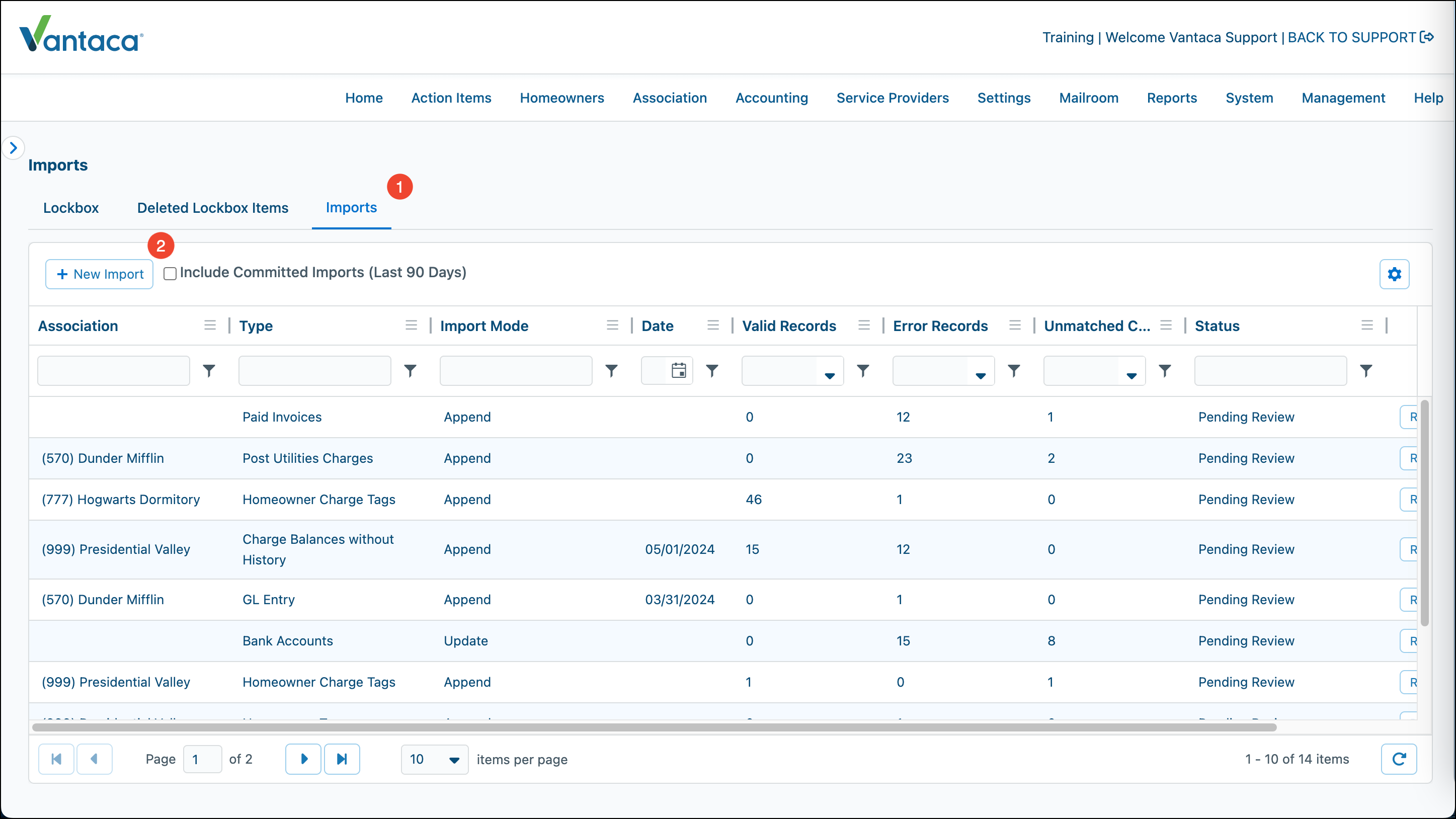The height and width of the screenshot is (819, 1456).
Task: Open Type column menu icon
Action: click(x=411, y=325)
